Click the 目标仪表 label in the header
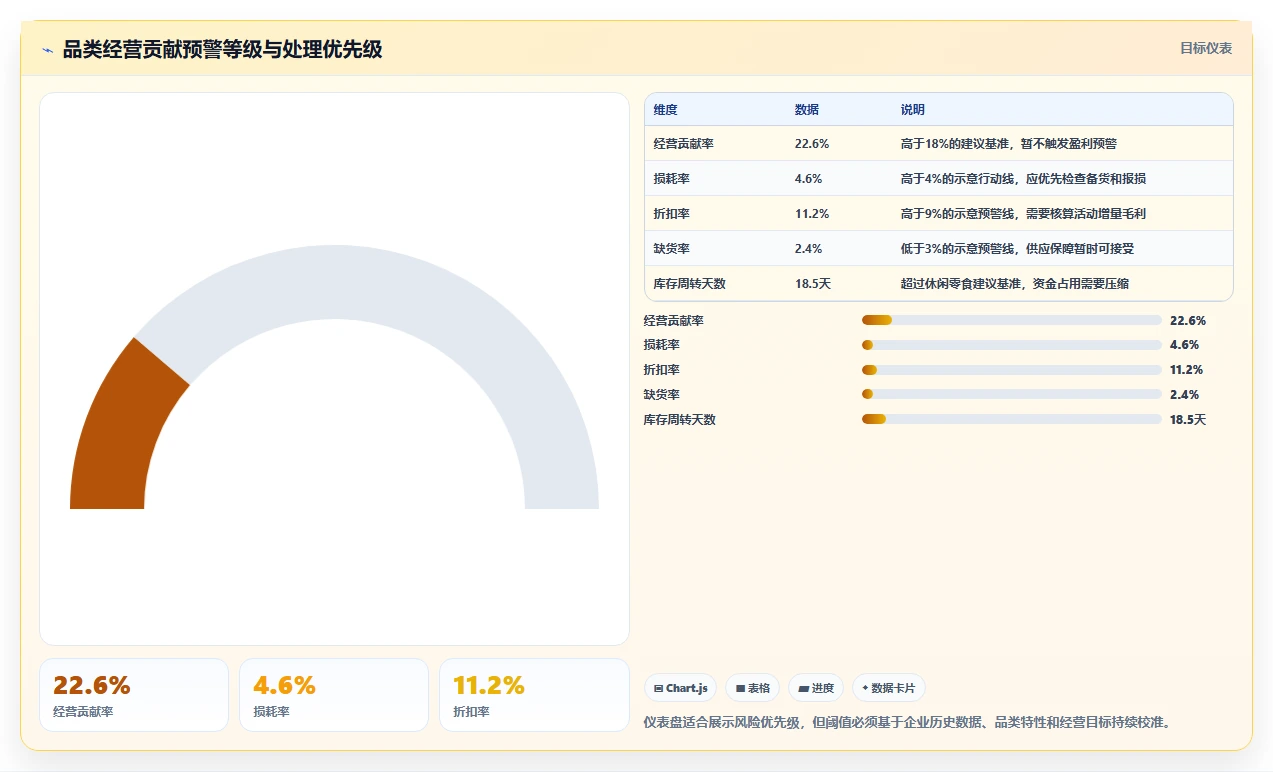The height and width of the screenshot is (772, 1273). (x=1206, y=48)
